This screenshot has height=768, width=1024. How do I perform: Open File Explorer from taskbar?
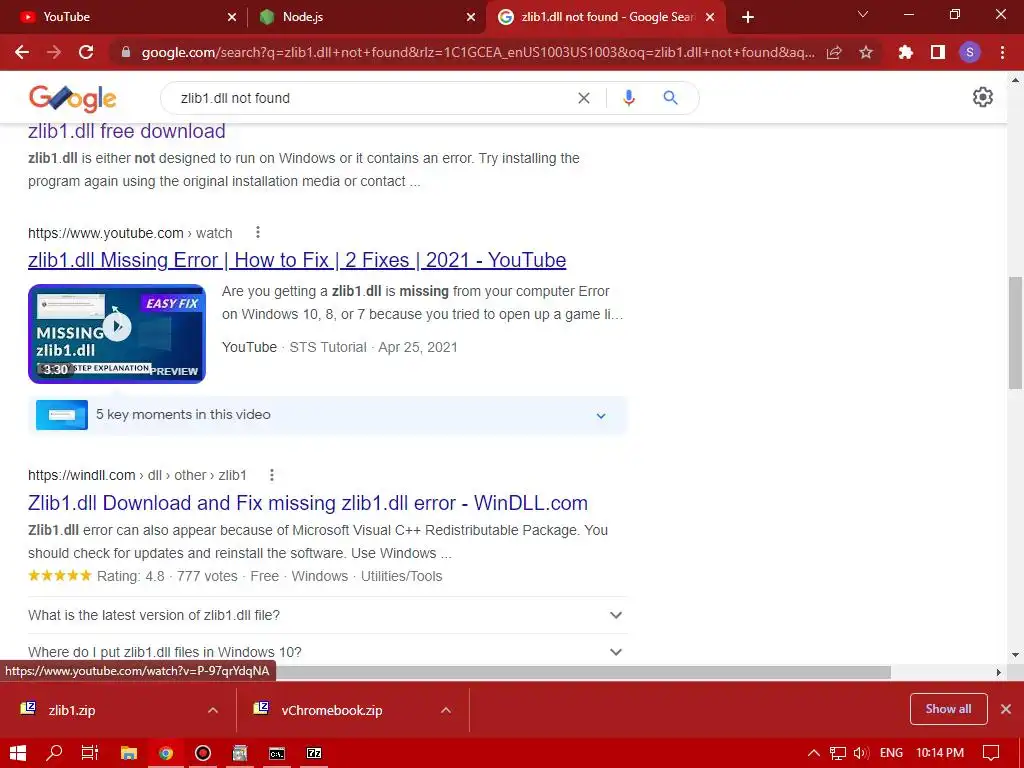point(129,753)
